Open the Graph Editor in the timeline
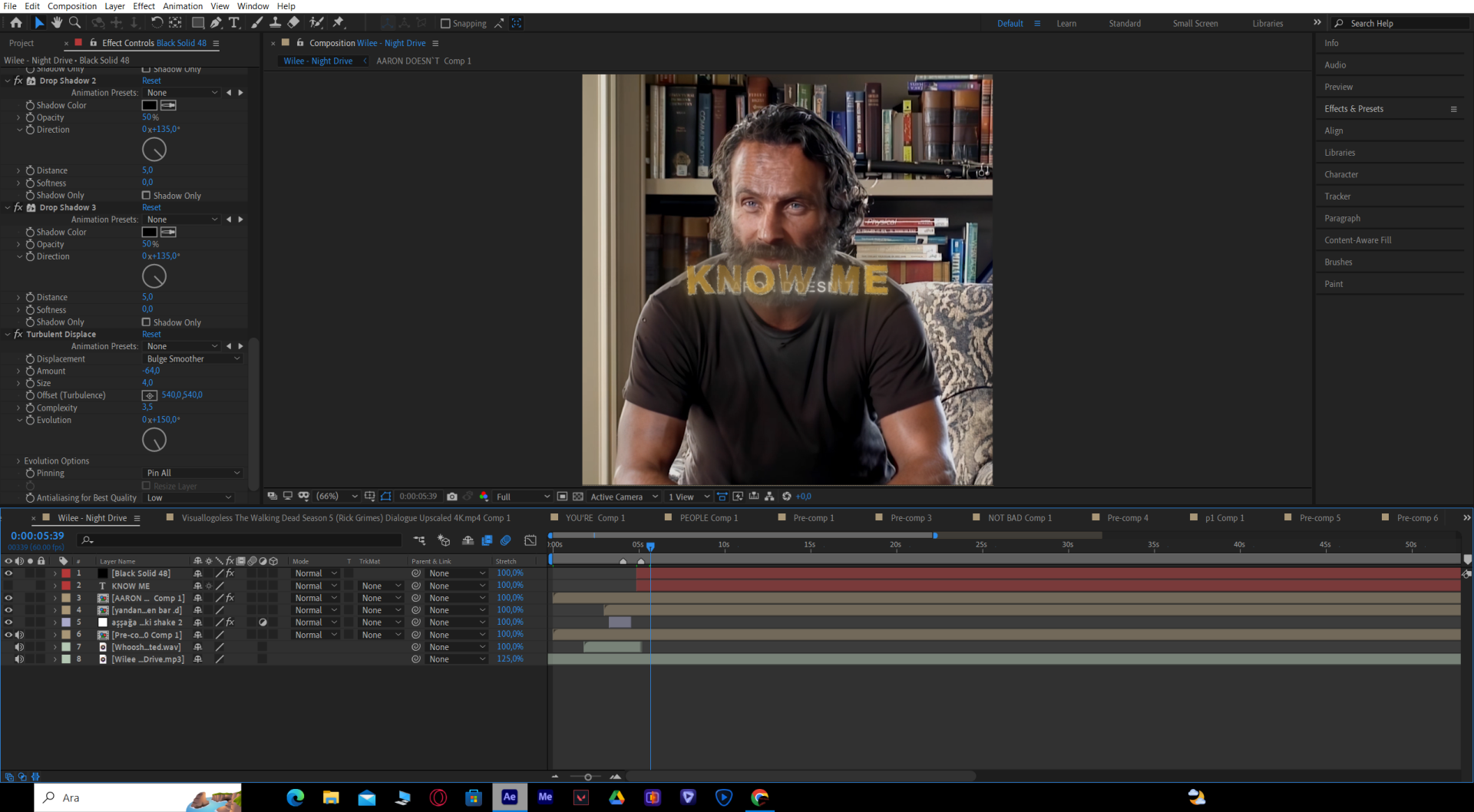Screen dimensions: 1474x812 click(x=530, y=540)
